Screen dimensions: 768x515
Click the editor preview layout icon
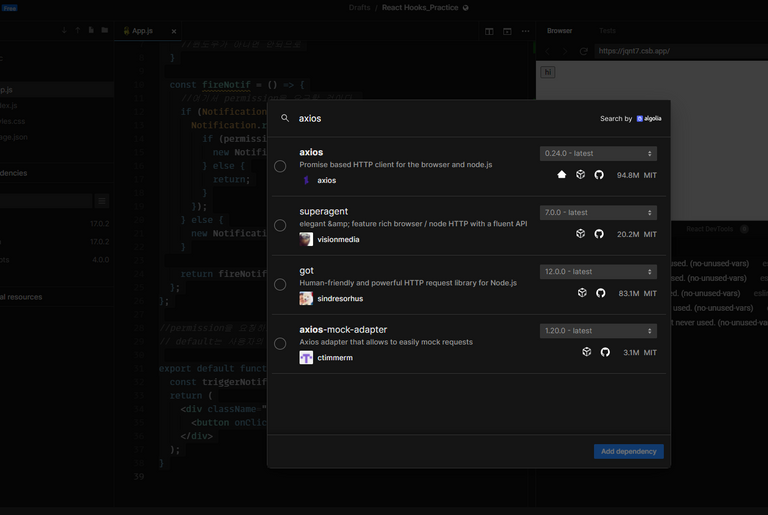[x=507, y=31]
